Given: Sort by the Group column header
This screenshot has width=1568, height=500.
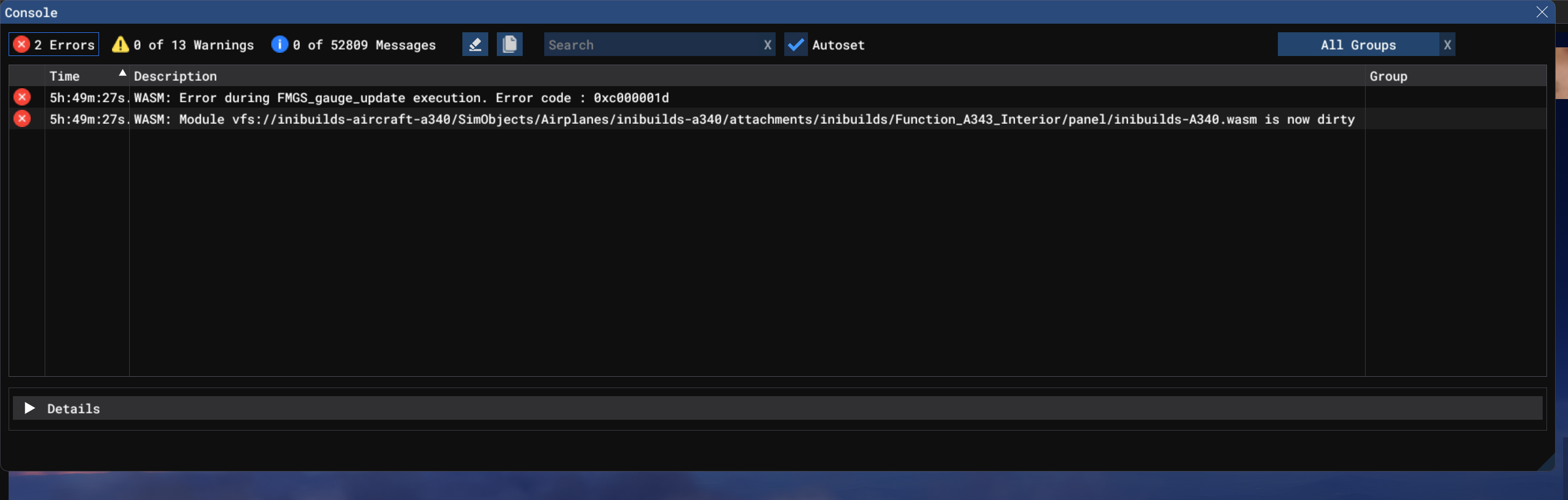Looking at the screenshot, I should (x=1388, y=76).
